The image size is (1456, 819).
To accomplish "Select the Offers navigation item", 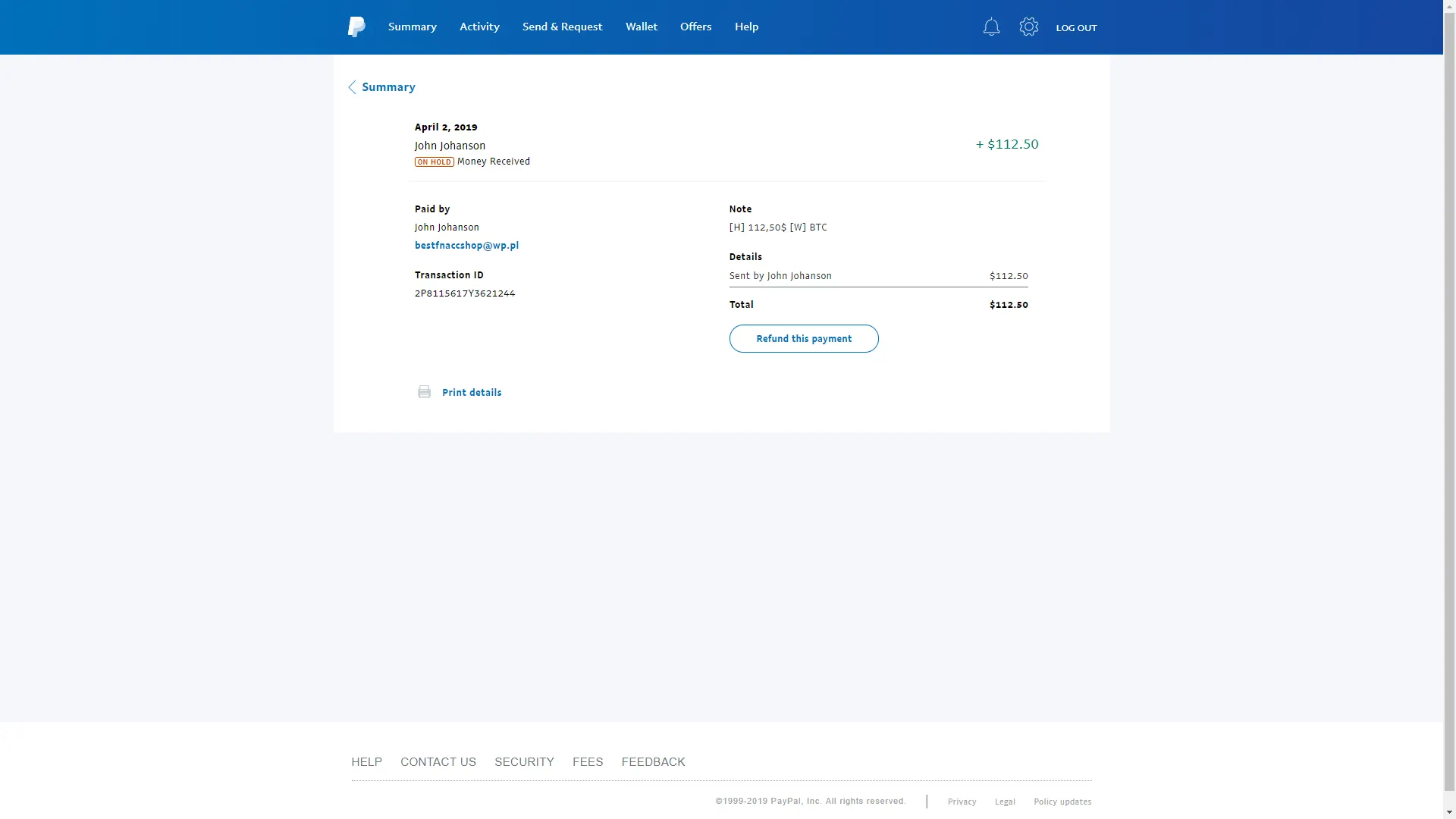I will 695,27.
